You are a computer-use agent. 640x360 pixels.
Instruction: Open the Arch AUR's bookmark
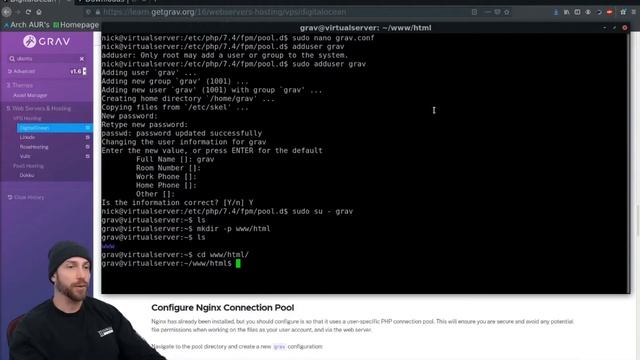point(26,25)
